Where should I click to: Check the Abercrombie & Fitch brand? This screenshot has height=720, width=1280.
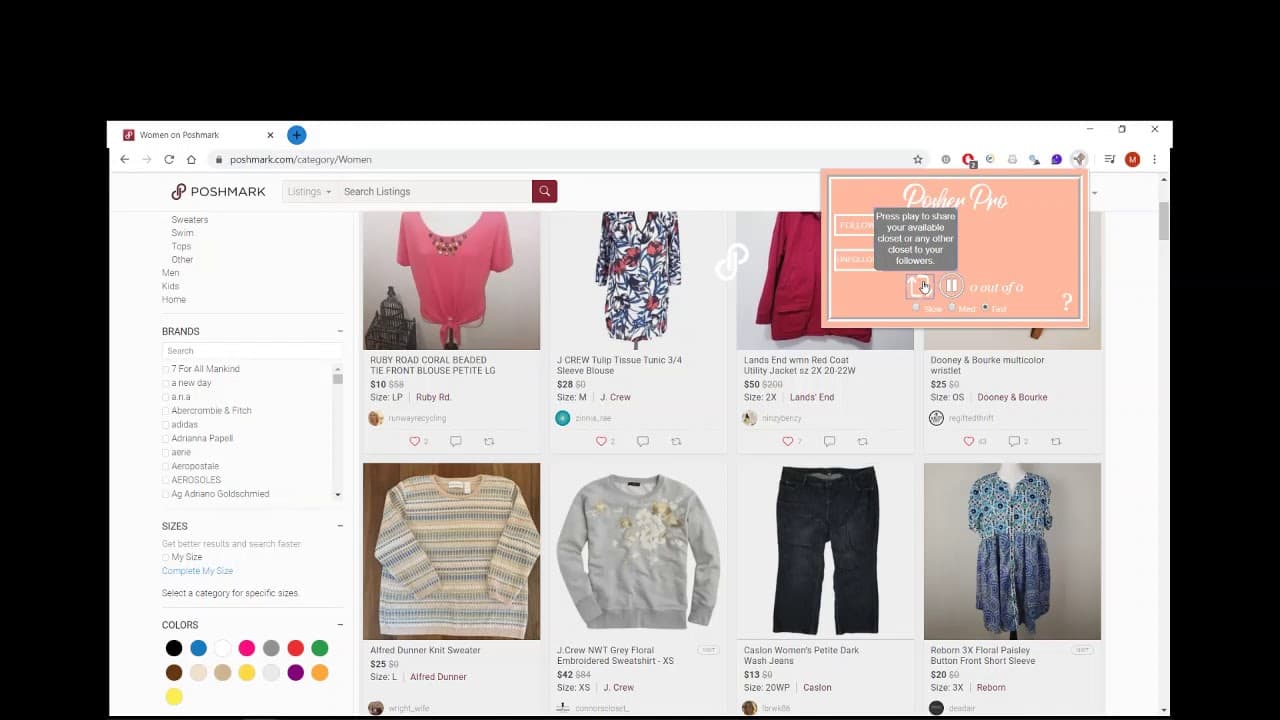coord(166,411)
